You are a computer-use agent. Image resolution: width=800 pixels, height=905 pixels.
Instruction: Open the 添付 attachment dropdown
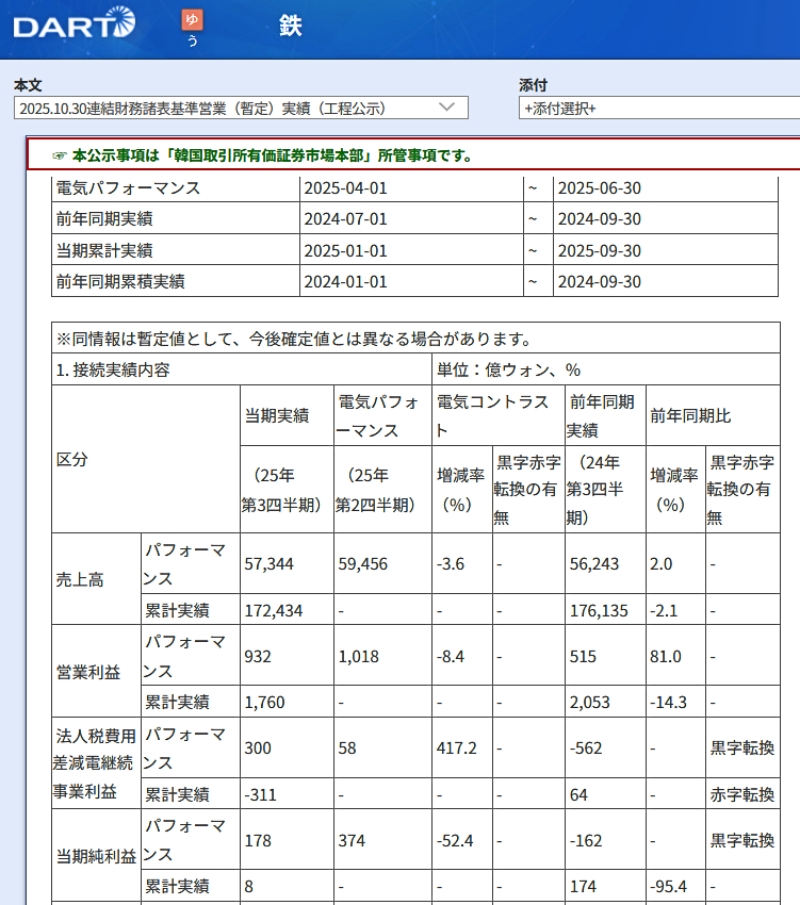click(x=658, y=108)
